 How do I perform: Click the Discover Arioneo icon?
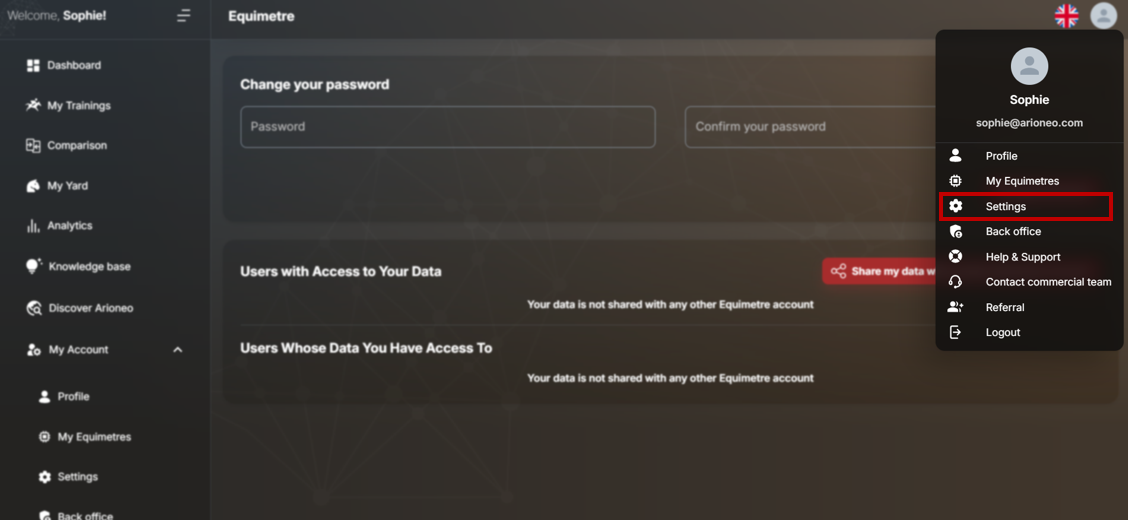pyautogui.click(x=34, y=308)
